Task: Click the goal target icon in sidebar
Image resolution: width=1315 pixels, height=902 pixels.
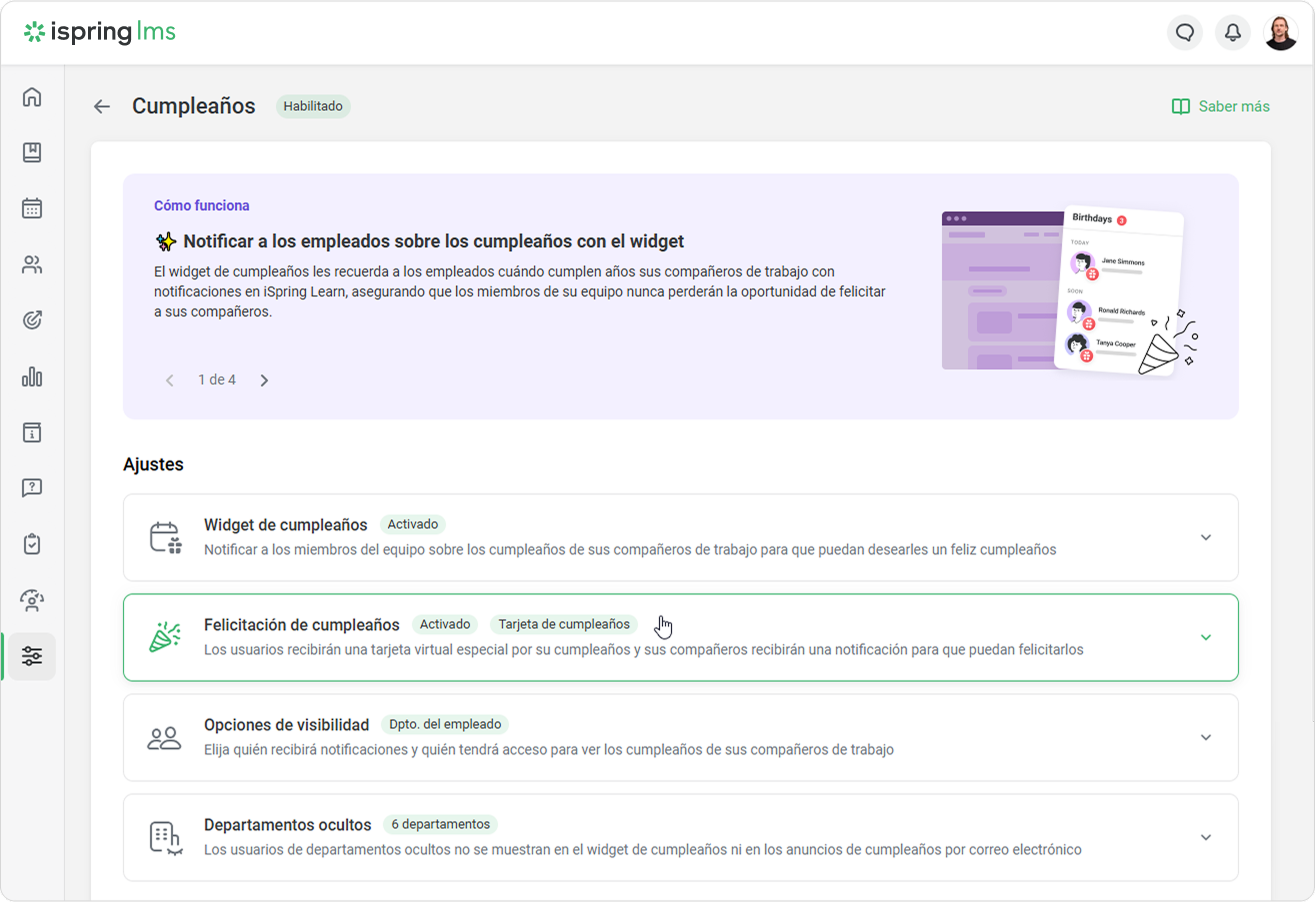Action: point(32,321)
